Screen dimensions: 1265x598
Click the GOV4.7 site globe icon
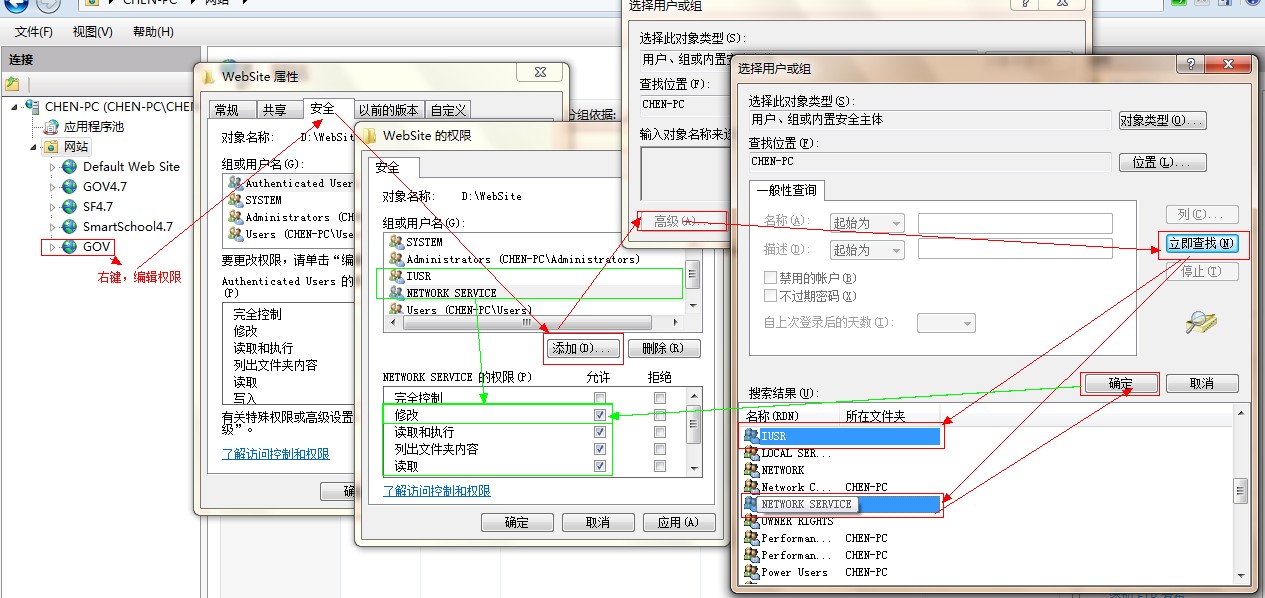69,186
